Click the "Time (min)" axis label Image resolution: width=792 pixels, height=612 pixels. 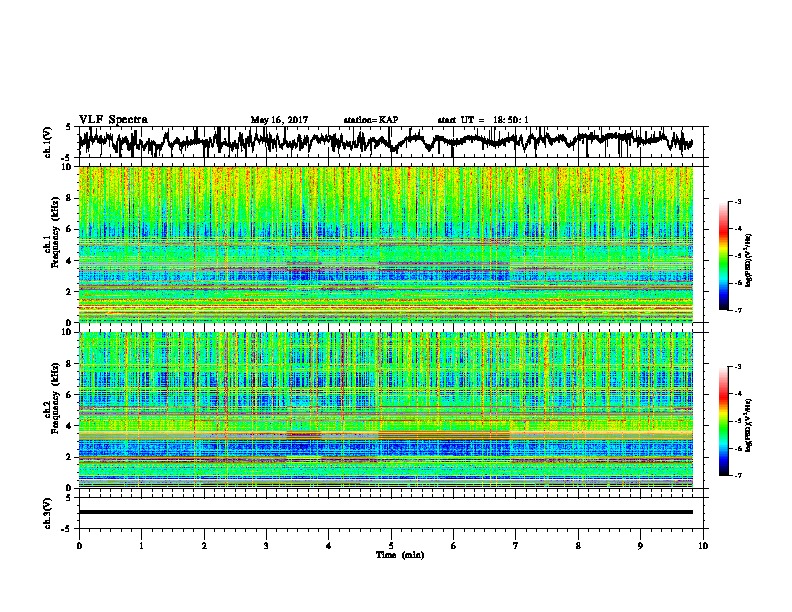coord(400,555)
